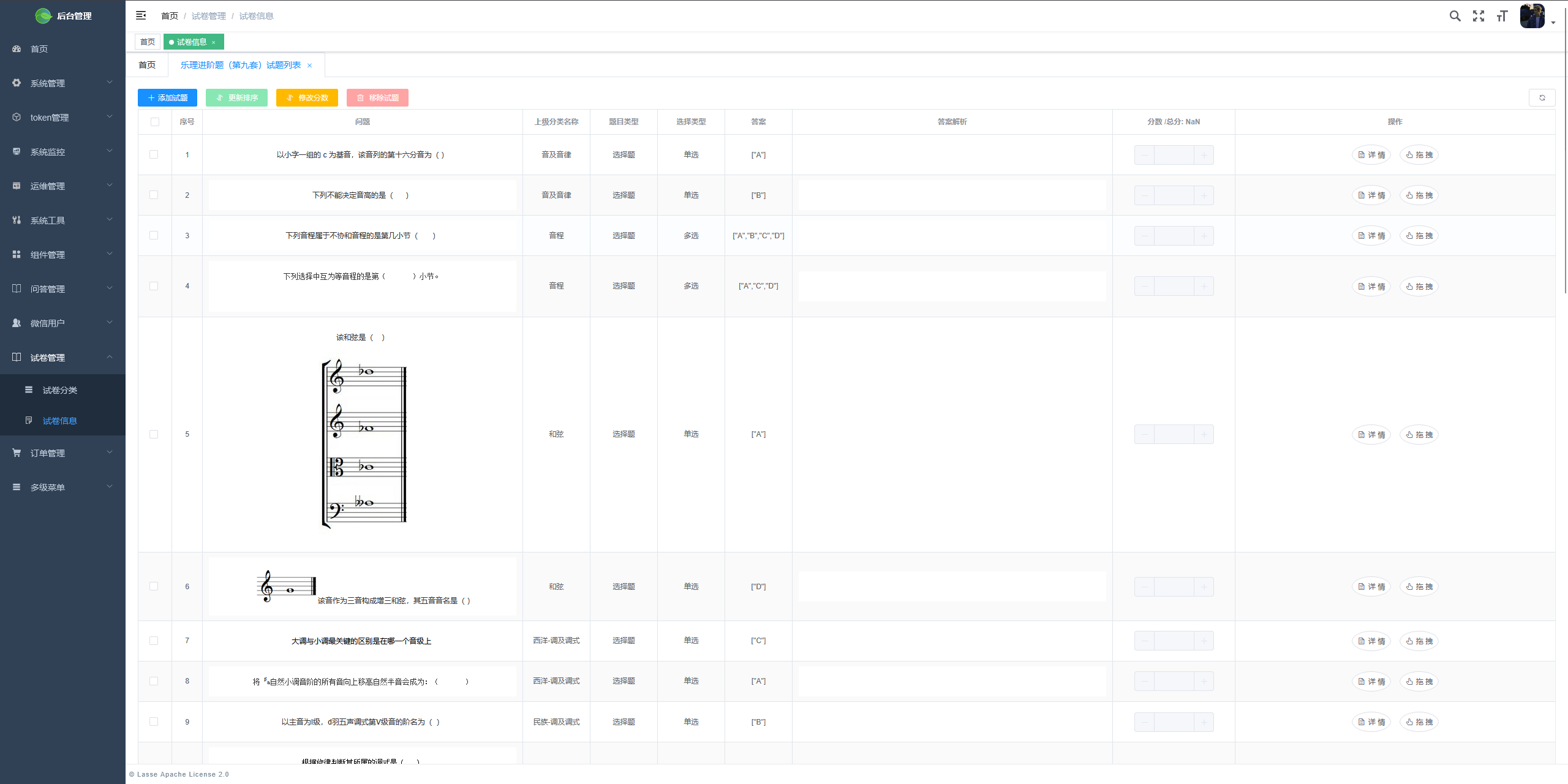The image size is (1568, 784).
Task: Switch to the inner 首页 tab
Action: (147, 65)
